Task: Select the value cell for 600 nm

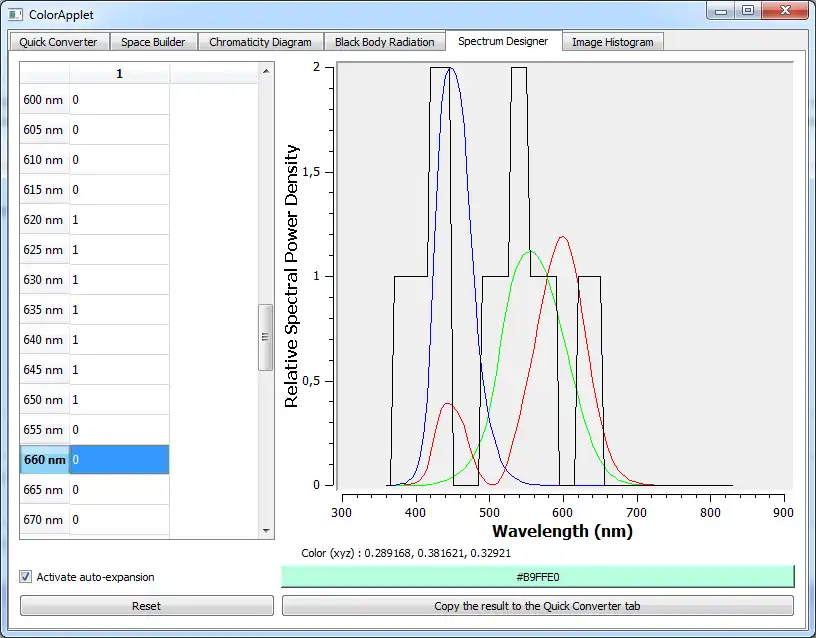Action: pyautogui.click(x=120, y=100)
